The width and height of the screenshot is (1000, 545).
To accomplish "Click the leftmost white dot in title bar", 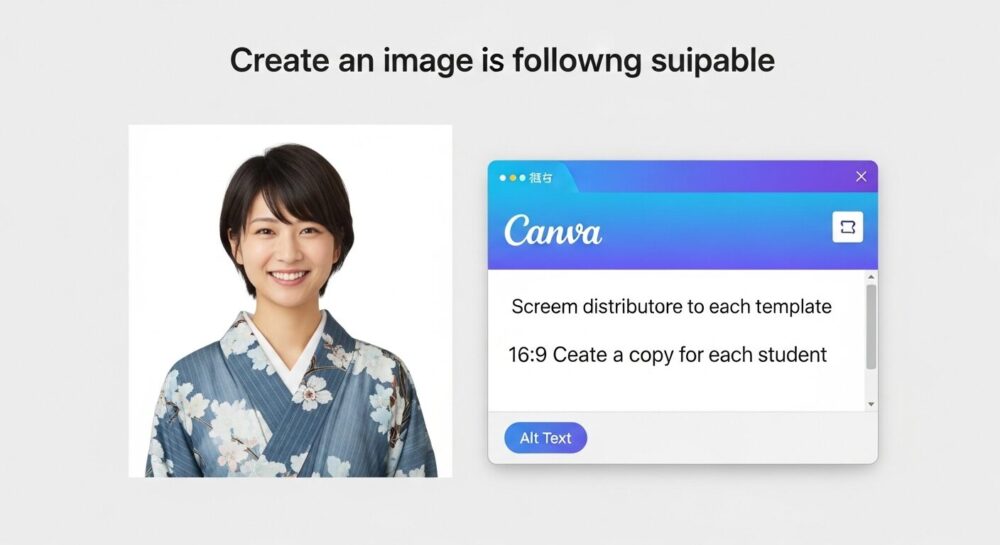I will [503, 178].
